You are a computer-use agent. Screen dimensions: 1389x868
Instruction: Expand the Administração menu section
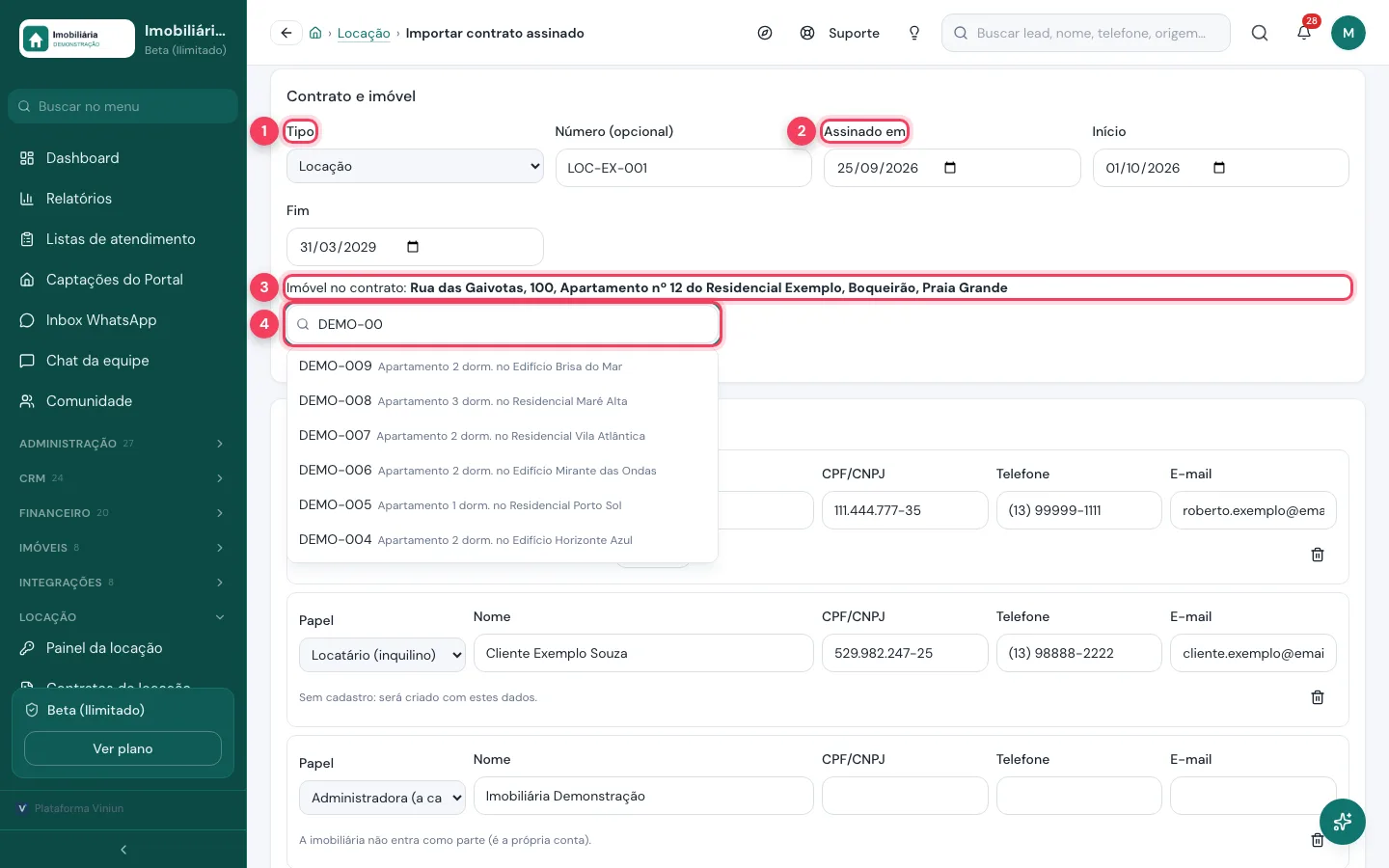tap(123, 444)
